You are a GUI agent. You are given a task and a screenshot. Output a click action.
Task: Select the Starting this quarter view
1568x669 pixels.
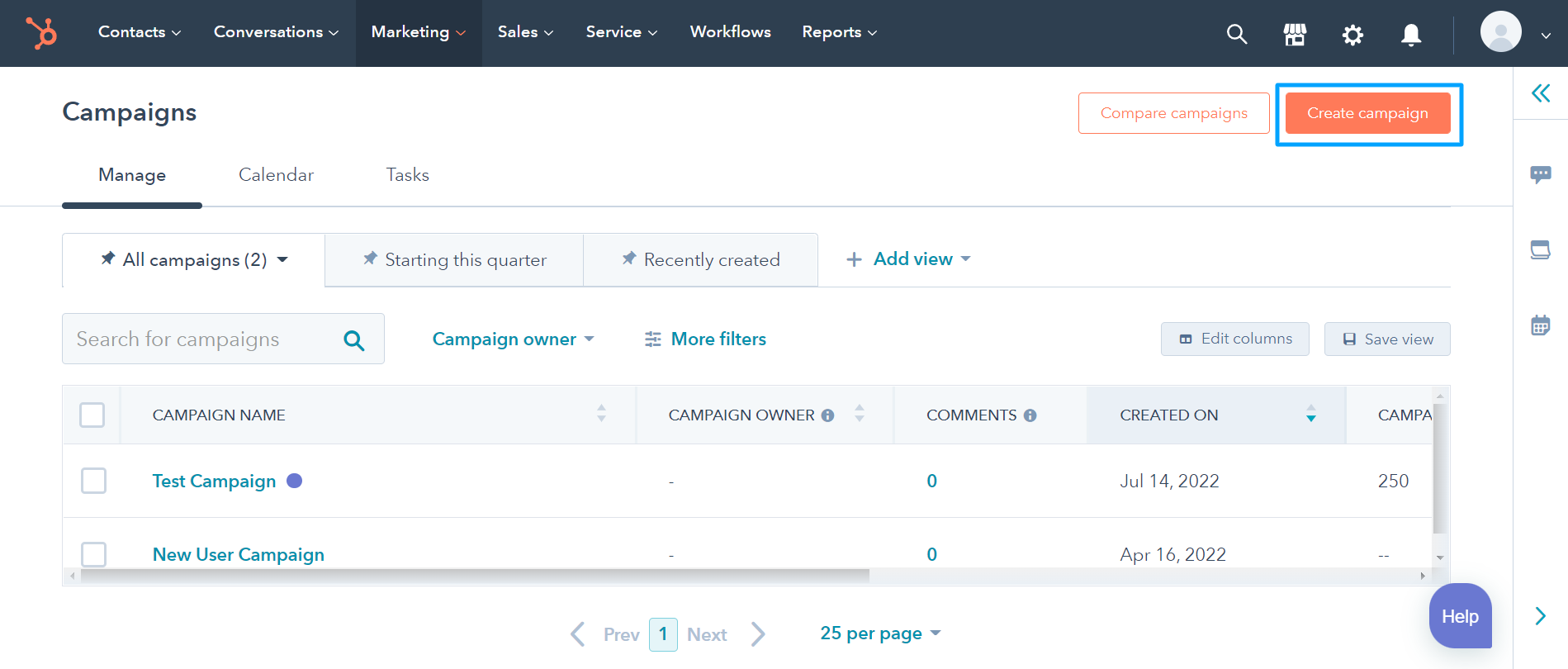(454, 260)
